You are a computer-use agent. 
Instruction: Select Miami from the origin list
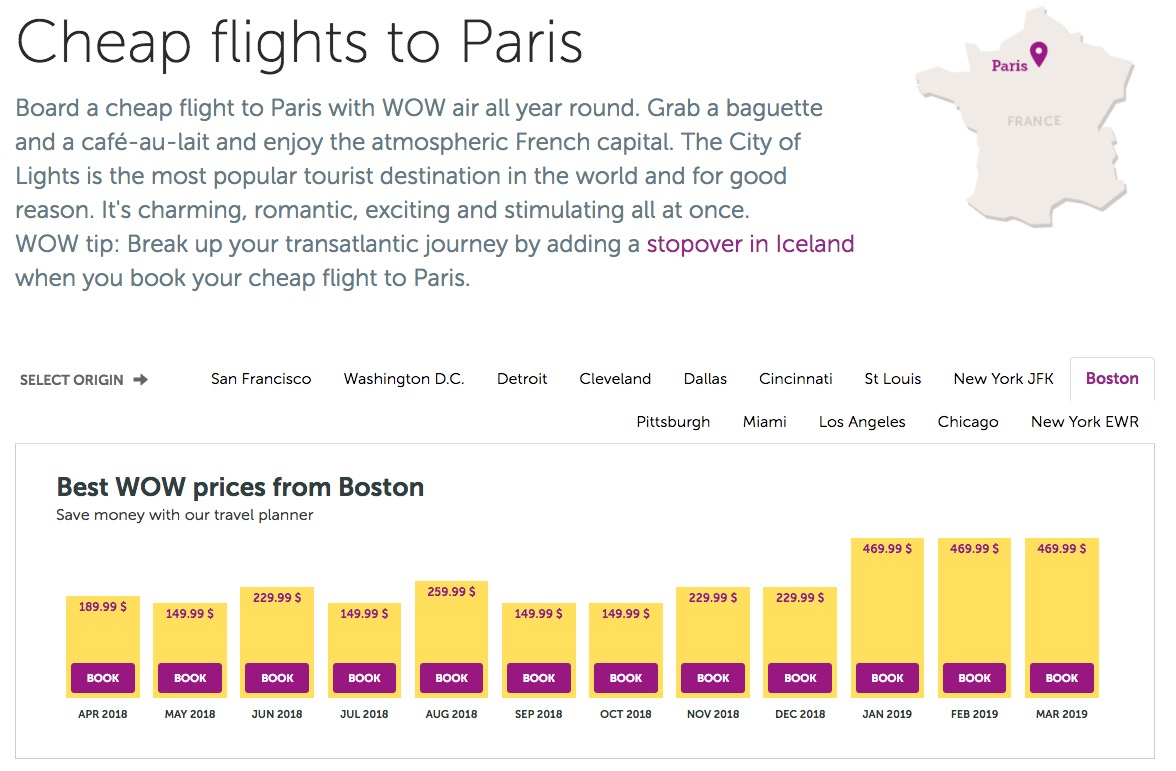765,422
